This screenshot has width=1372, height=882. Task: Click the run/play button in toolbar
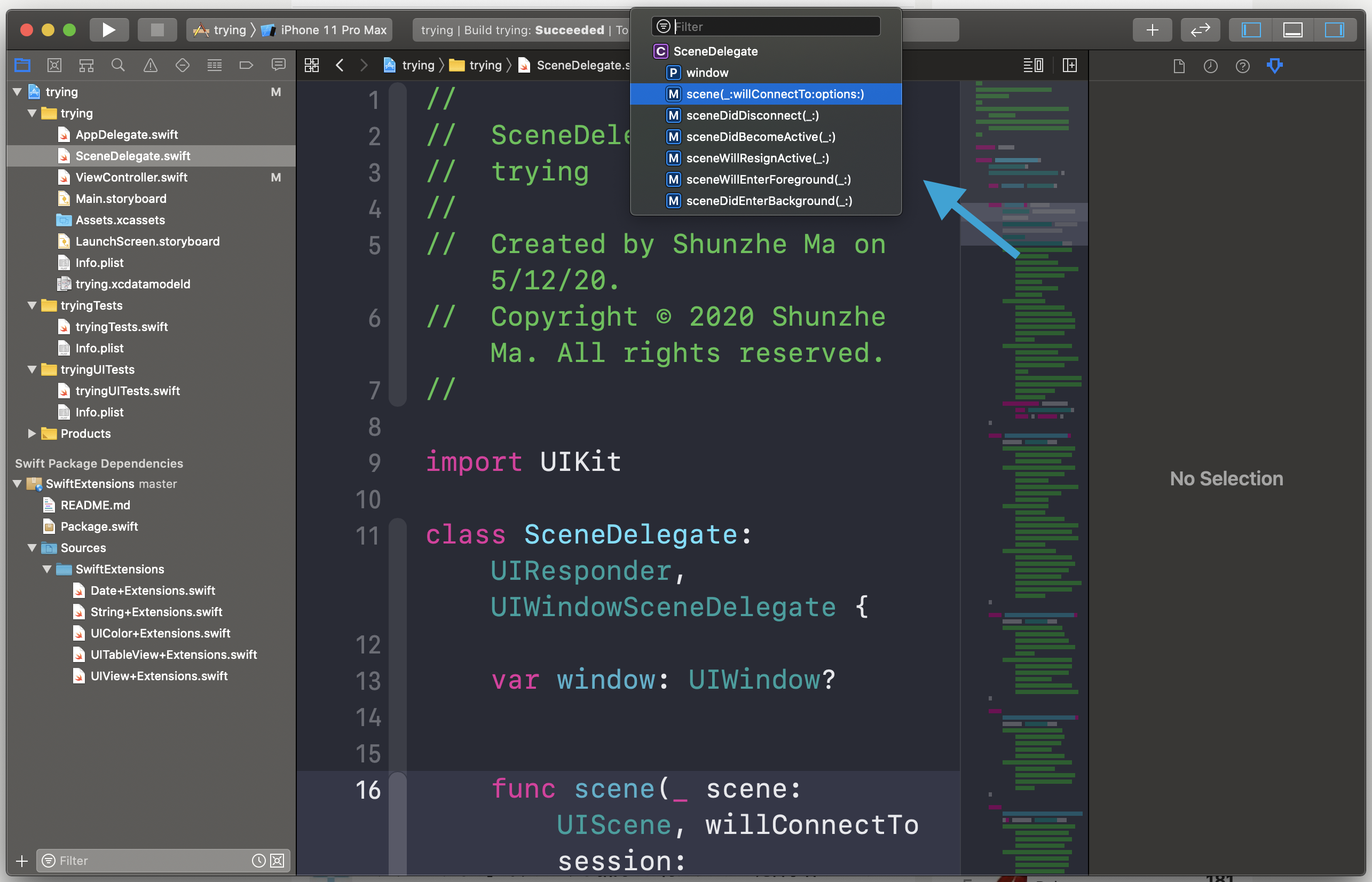[108, 30]
